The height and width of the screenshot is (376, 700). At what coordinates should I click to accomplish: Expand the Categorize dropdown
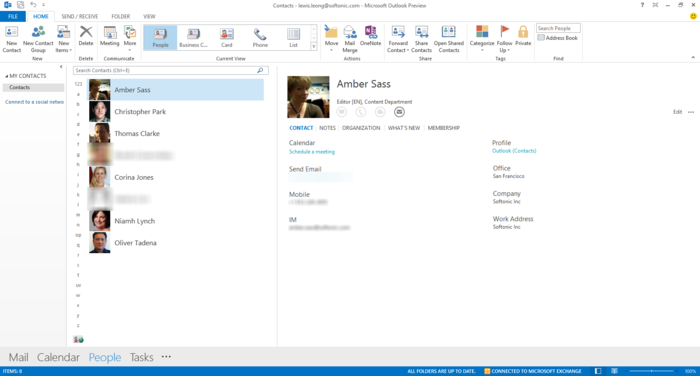(482, 39)
